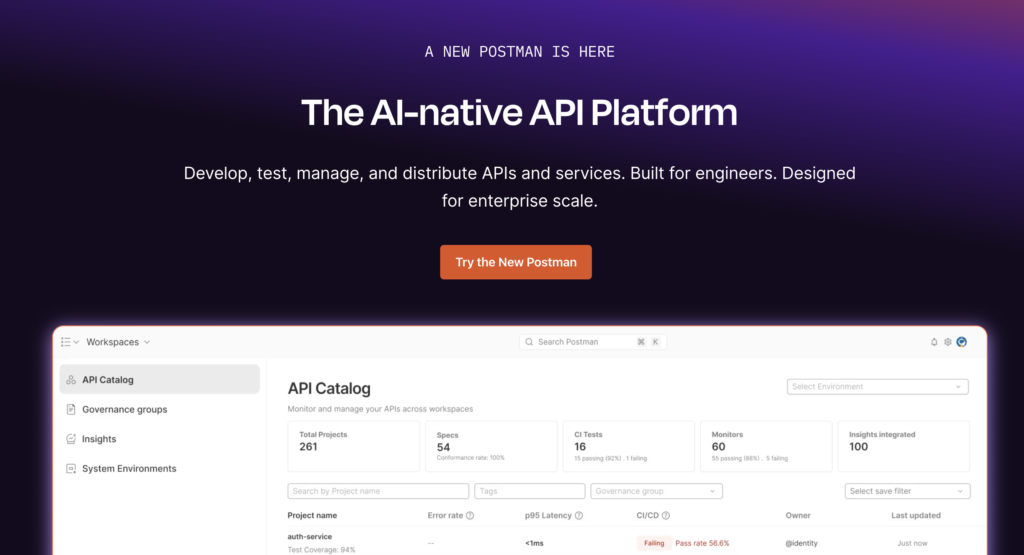Click the Monitors 60 card
The width and height of the screenshot is (1024, 555).
click(766, 446)
